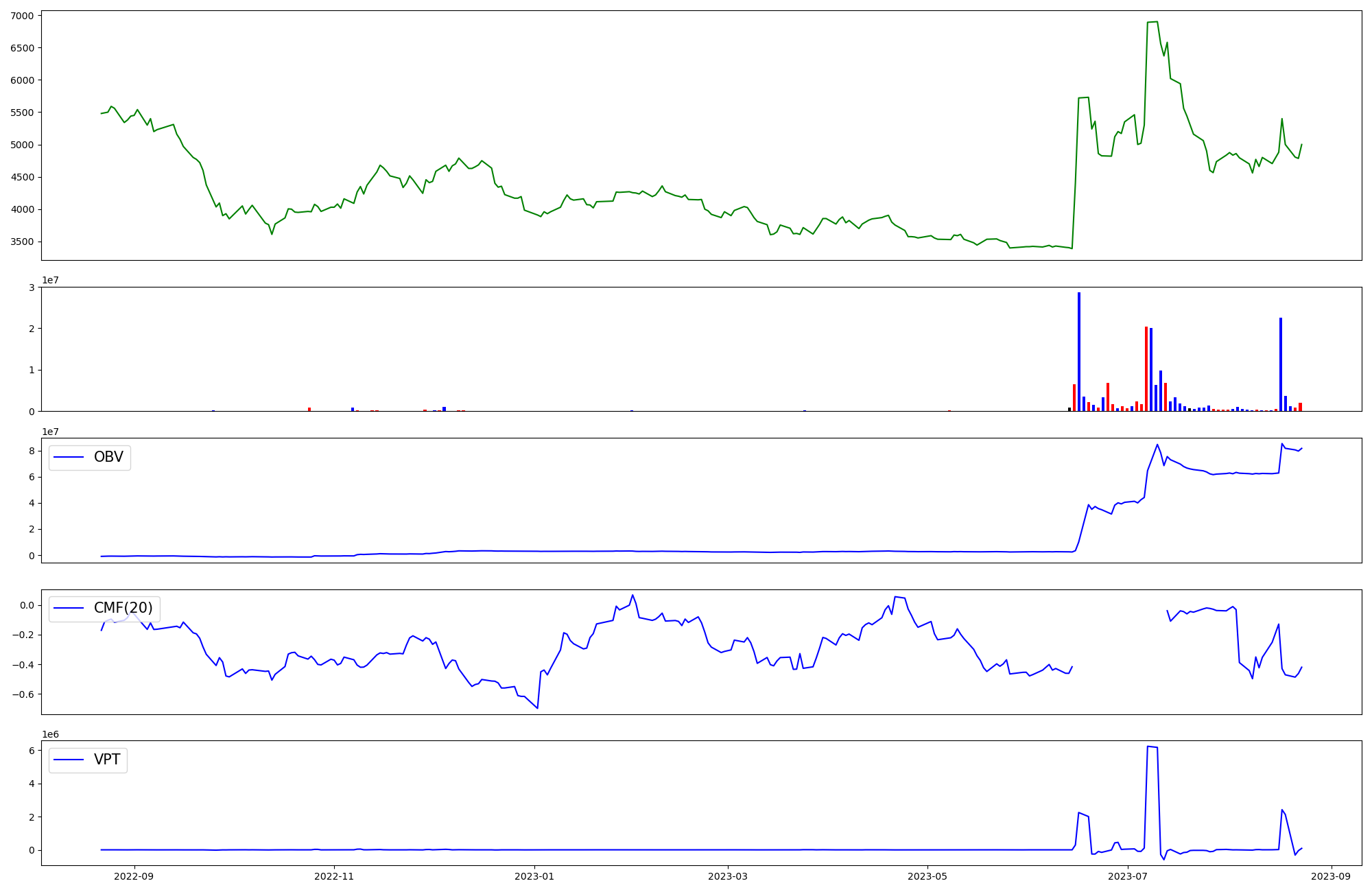Click the 2022-09 x-axis date label
The image size is (1372, 892).
tap(134, 876)
